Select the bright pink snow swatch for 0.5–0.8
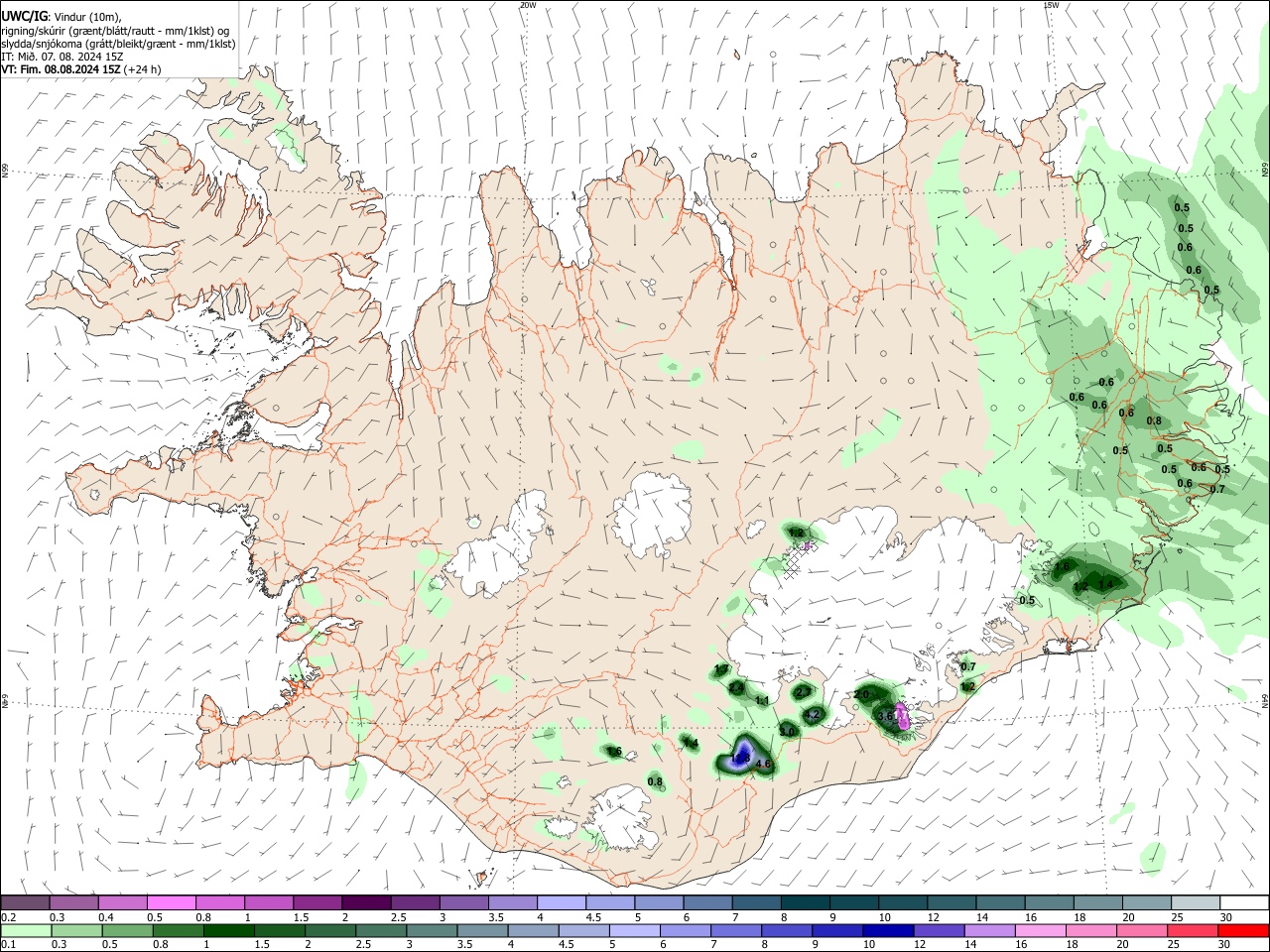 pos(172,902)
